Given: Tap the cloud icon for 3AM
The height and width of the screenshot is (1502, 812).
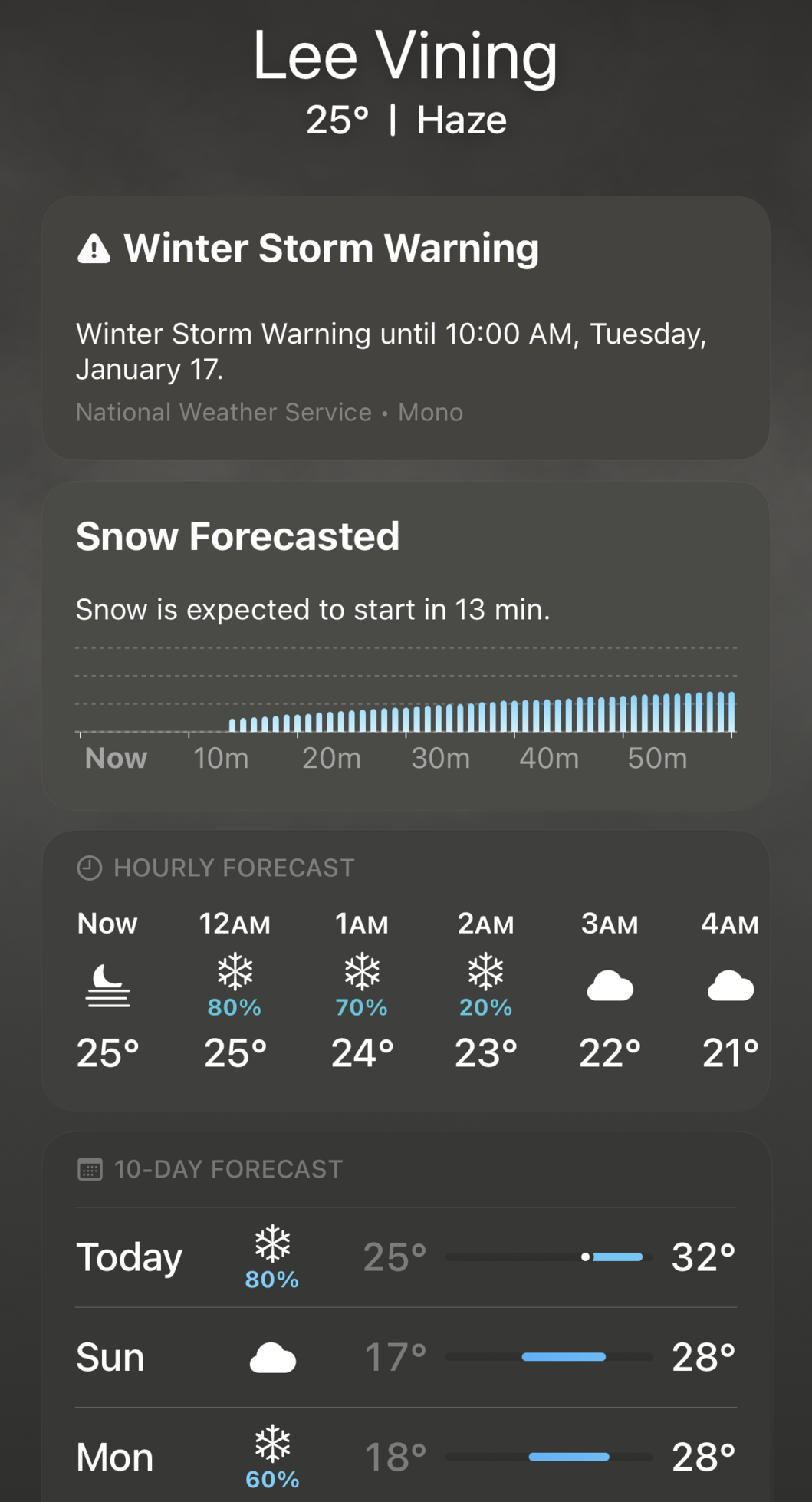Looking at the screenshot, I should [610, 986].
